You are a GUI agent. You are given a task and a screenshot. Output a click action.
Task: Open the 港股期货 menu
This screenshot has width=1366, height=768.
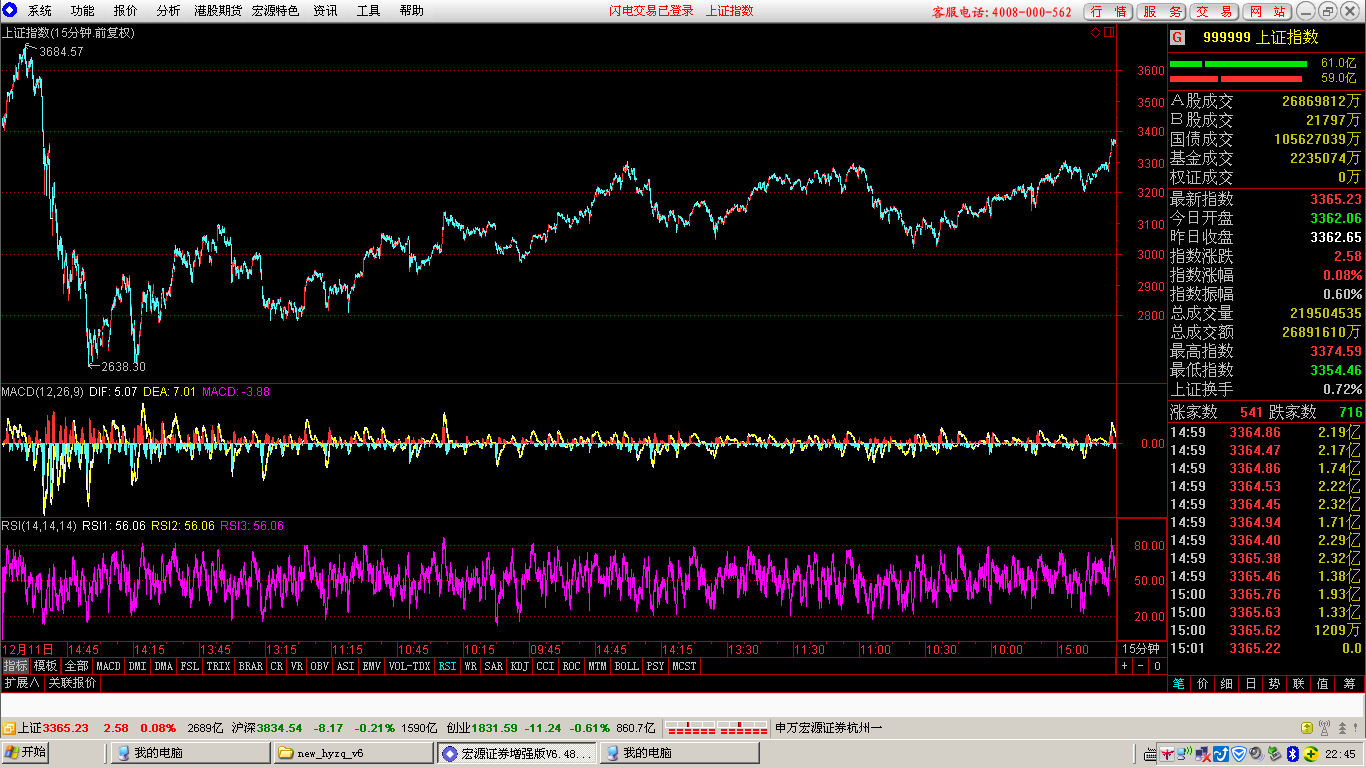pos(218,11)
